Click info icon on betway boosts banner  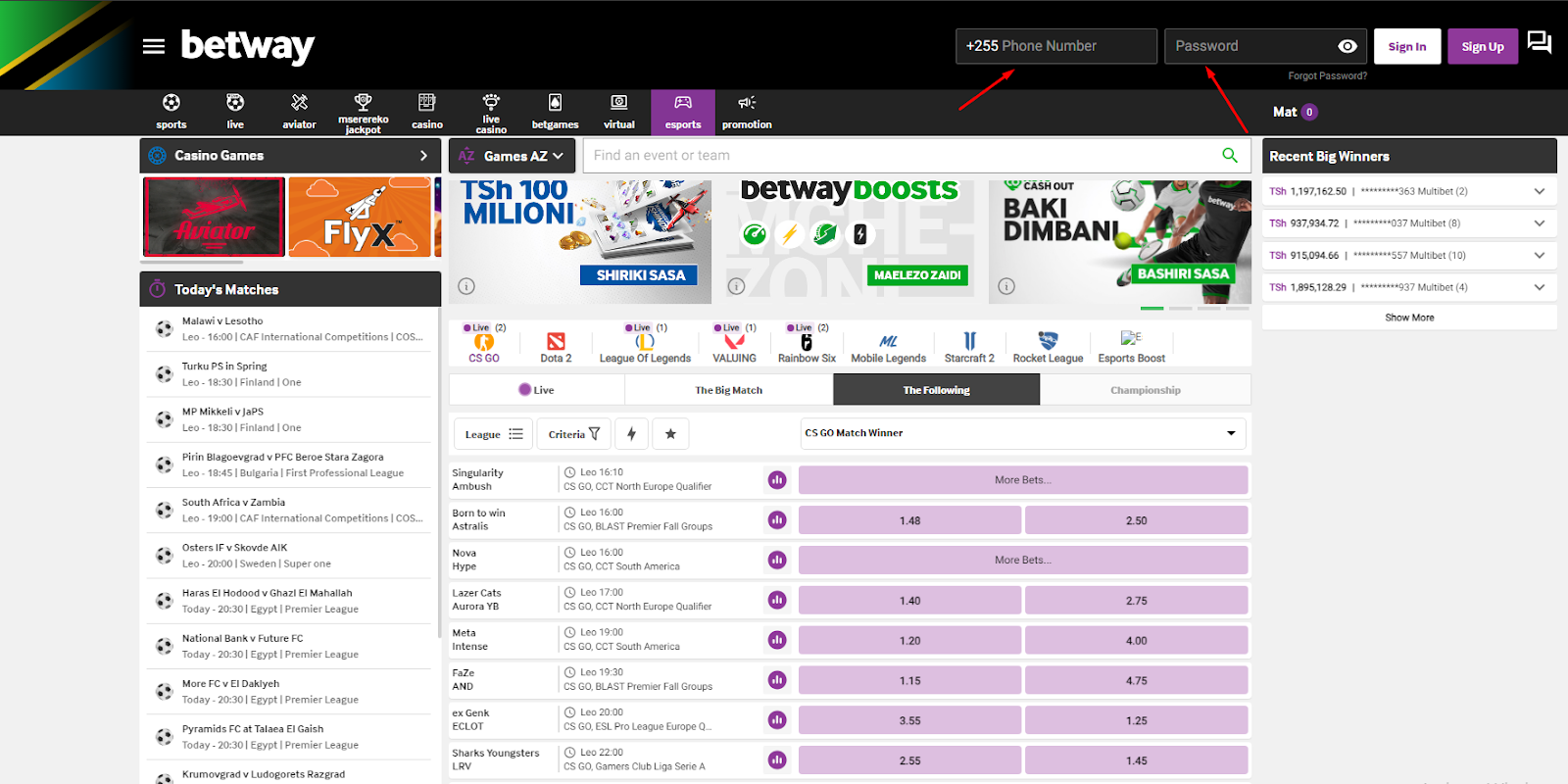click(737, 286)
